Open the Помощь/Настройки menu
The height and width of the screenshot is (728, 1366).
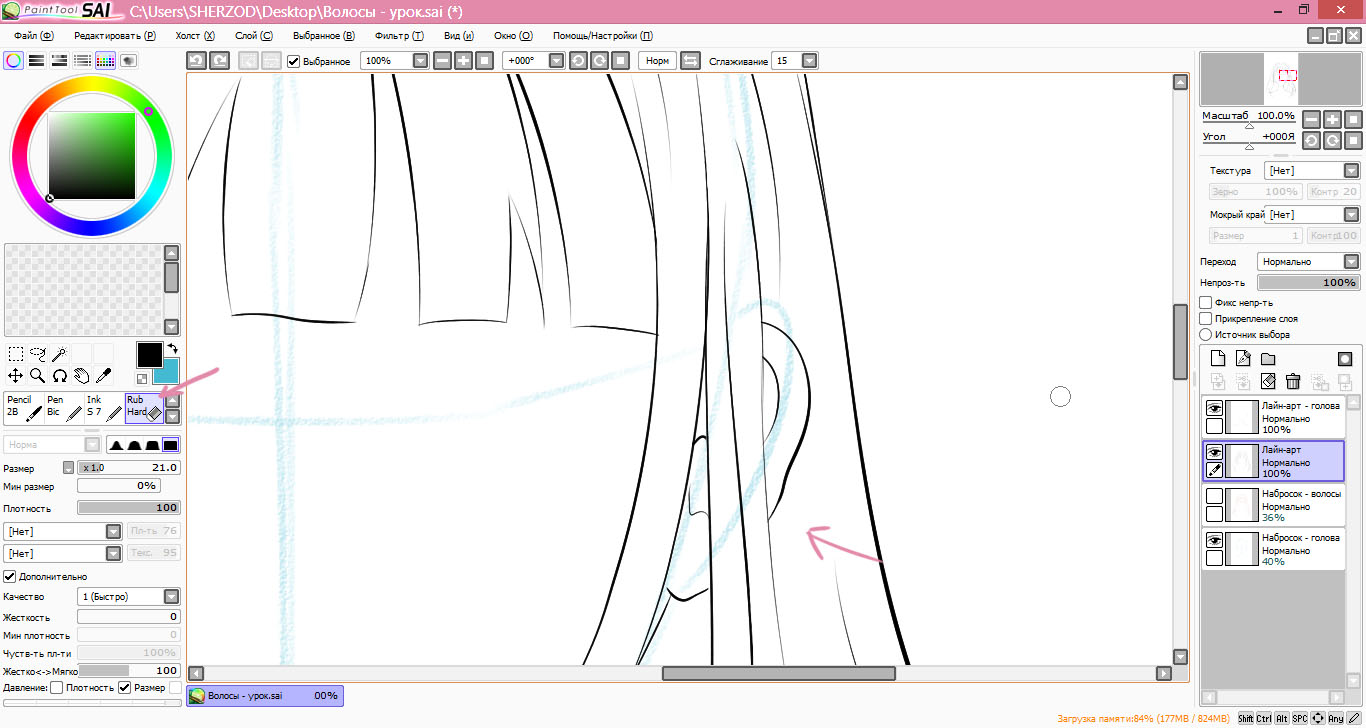click(x=603, y=35)
